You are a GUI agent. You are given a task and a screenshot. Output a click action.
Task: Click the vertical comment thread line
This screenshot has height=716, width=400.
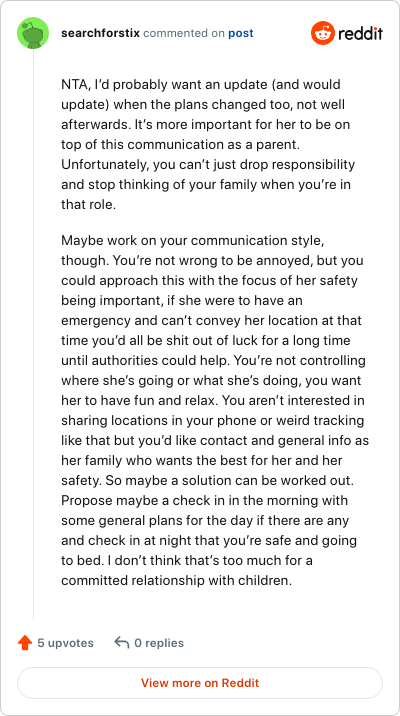[x=33, y=333]
